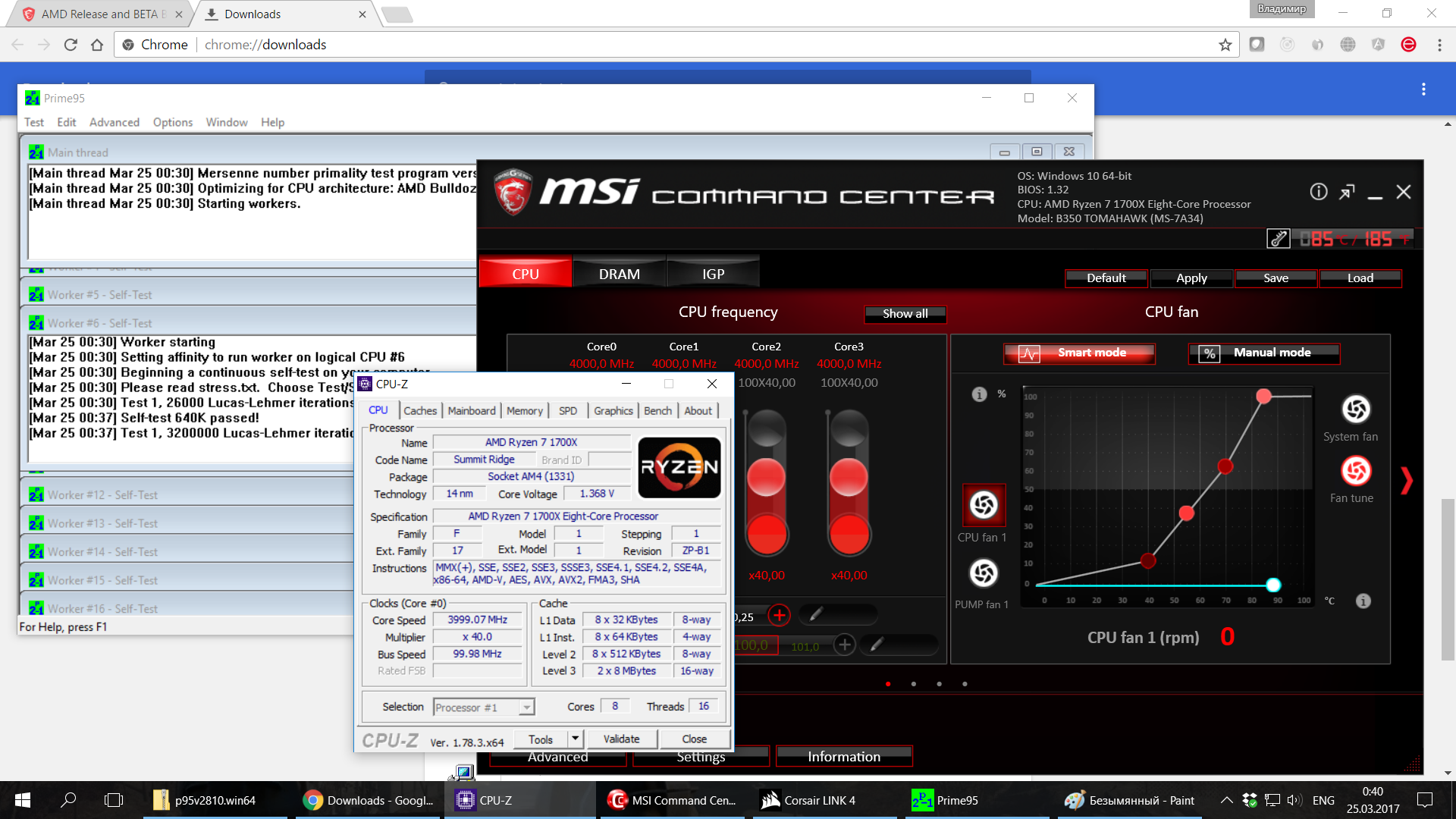The height and width of the screenshot is (819, 1456).
Task: Click the red right chevron for next panel
Action: [x=1407, y=481]
